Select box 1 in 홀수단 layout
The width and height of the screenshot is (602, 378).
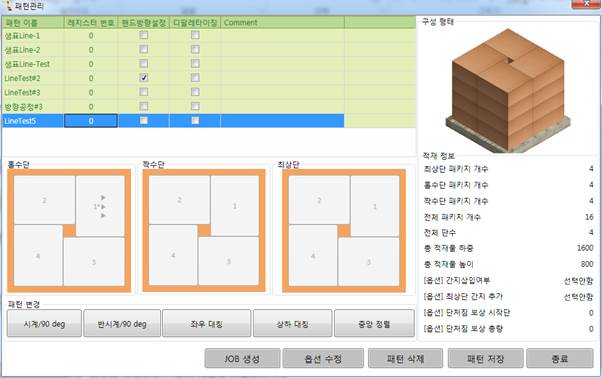[x=100, y=206]
